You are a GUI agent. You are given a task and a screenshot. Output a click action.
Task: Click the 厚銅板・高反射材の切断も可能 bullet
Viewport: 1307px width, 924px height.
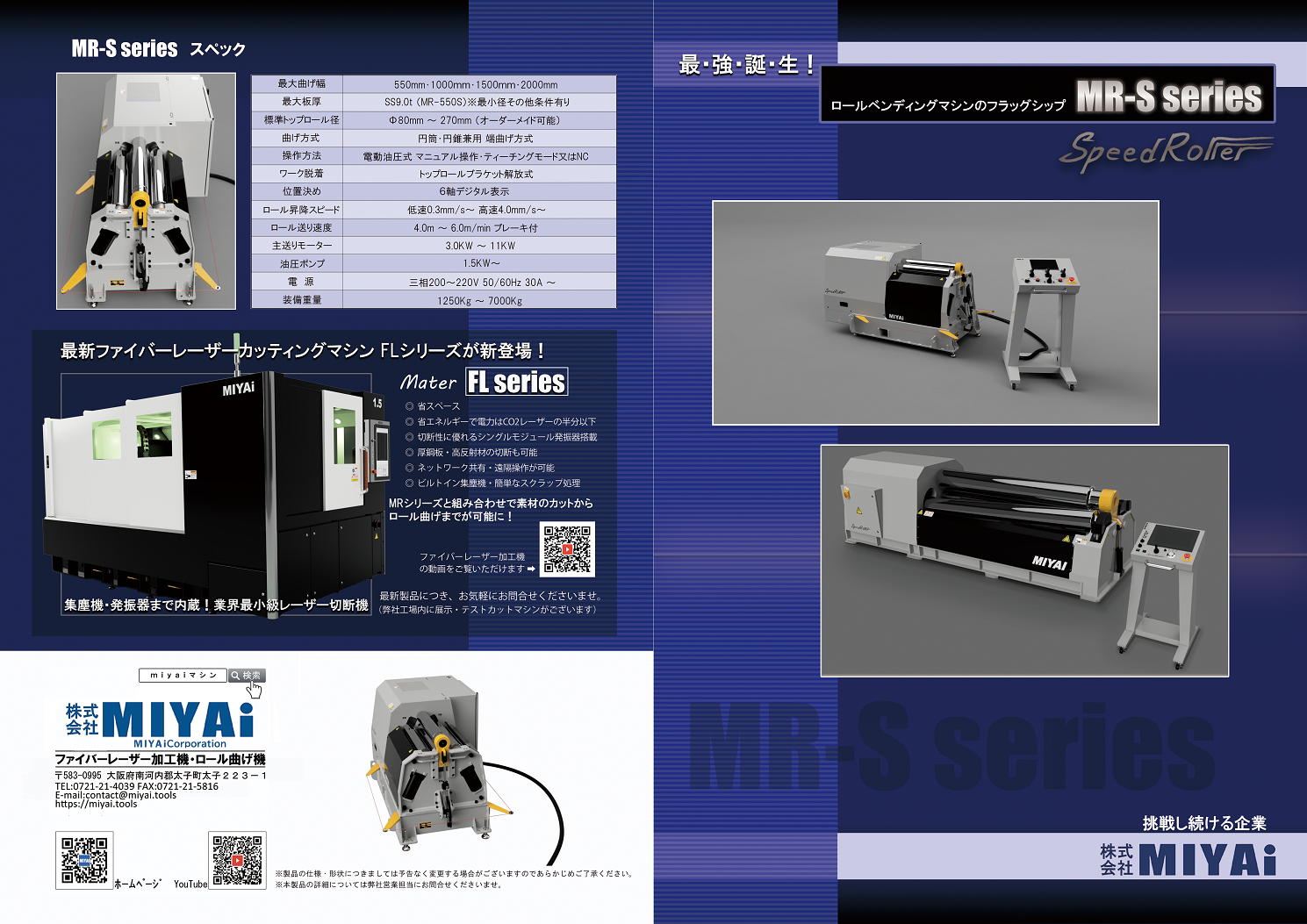tap(470, 452)
